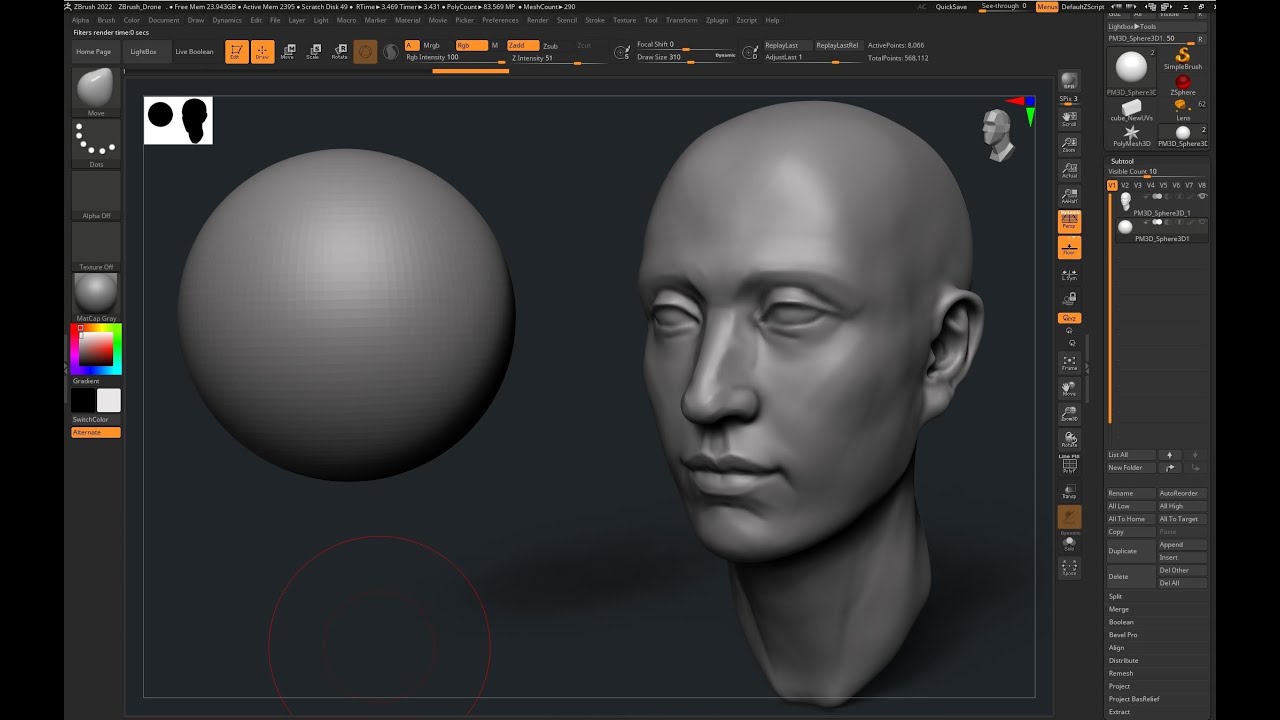
Task: Select the PolyMesh3D star tool
Action: pyautogui.click(x=1132, y=135)
